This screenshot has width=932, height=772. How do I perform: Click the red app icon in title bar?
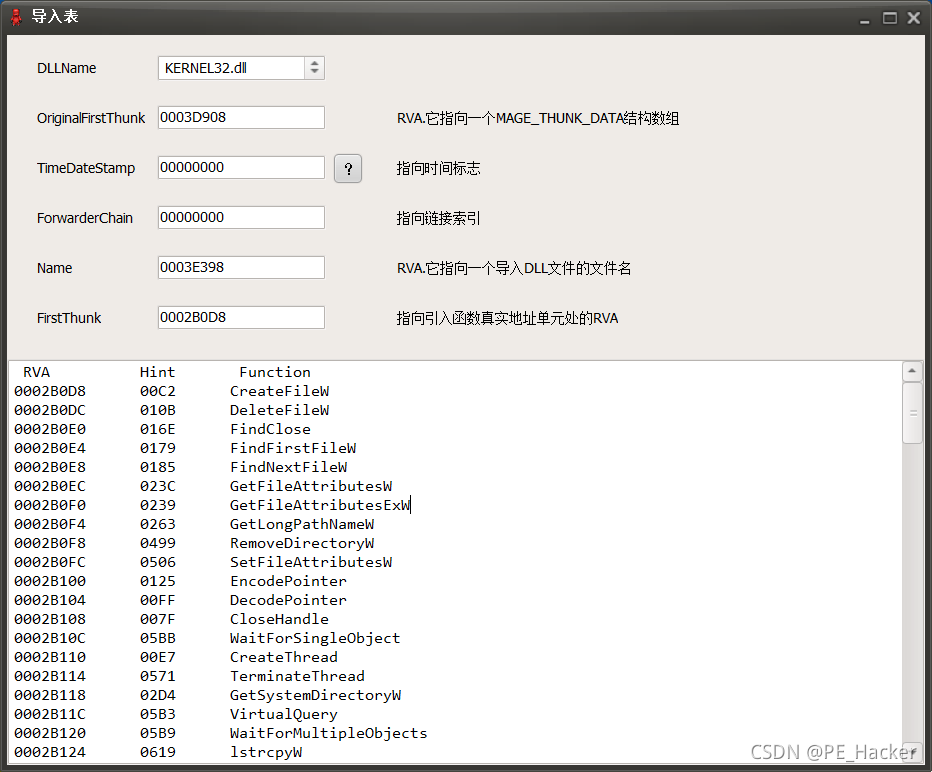(16, 17)
